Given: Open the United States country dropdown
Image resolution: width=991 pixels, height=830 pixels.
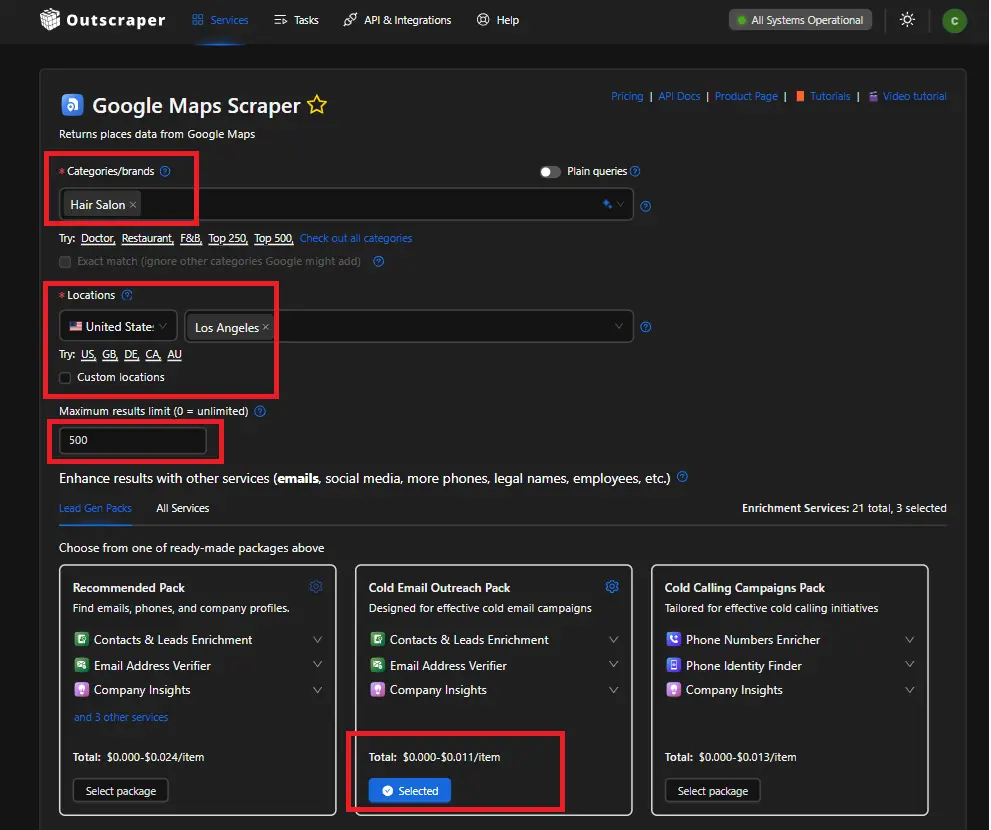Looking at the screenshot, I should click(118, 327).
